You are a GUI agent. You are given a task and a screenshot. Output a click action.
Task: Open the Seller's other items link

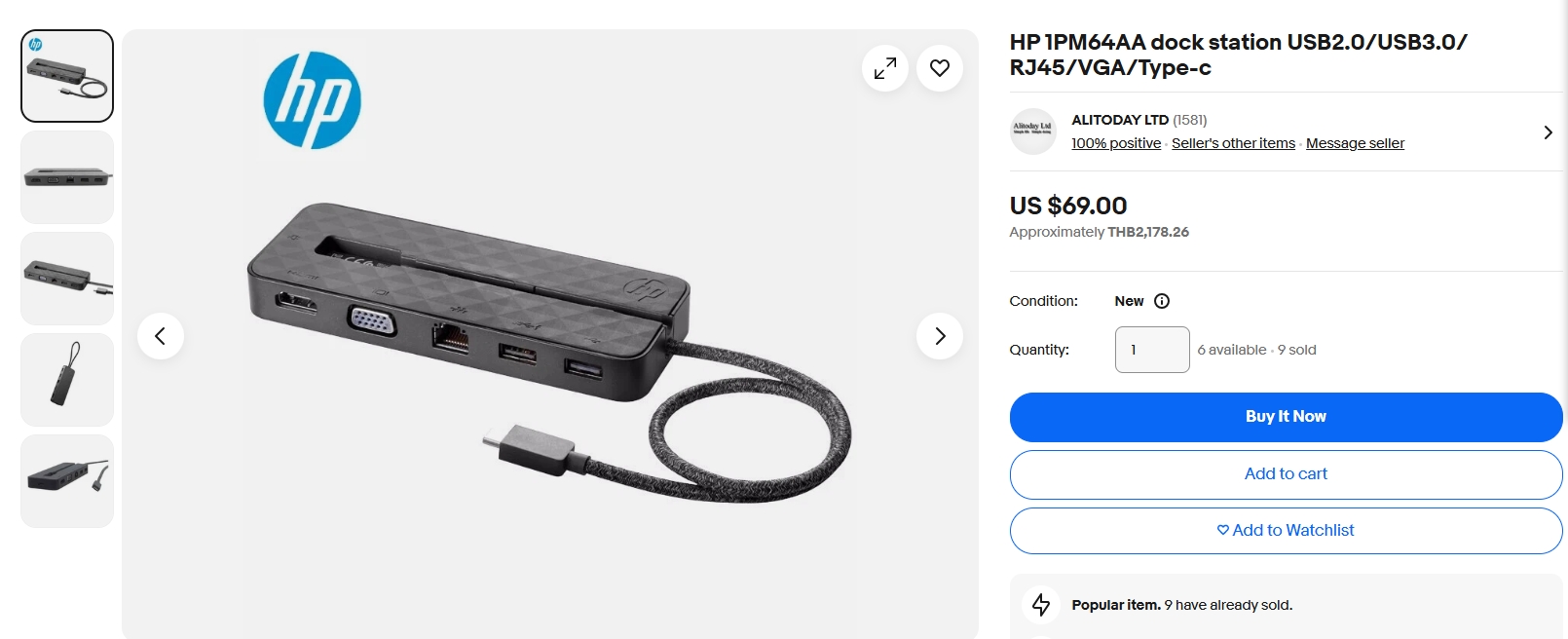point(1233,143)
